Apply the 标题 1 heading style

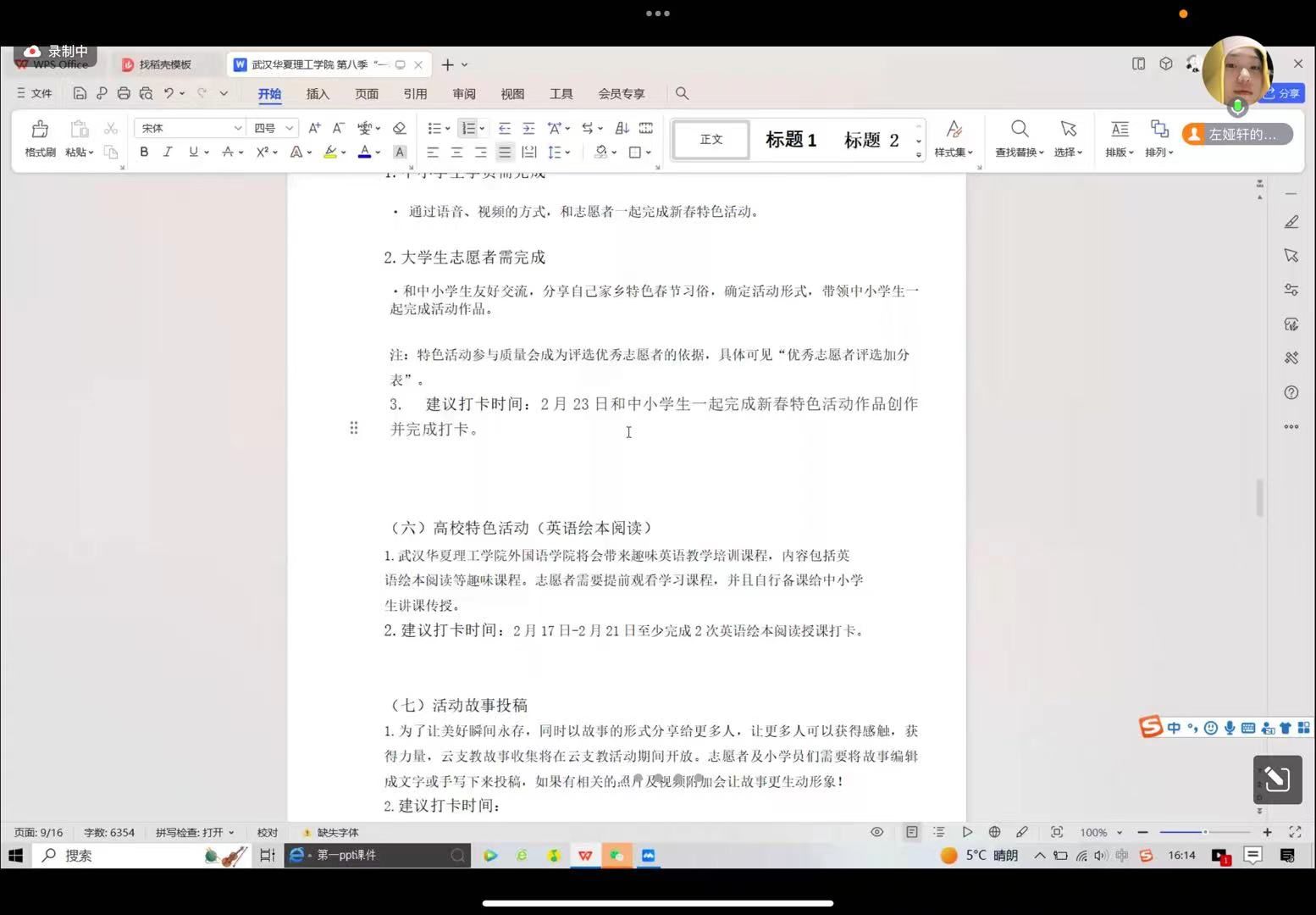click(x=790, y=140)
